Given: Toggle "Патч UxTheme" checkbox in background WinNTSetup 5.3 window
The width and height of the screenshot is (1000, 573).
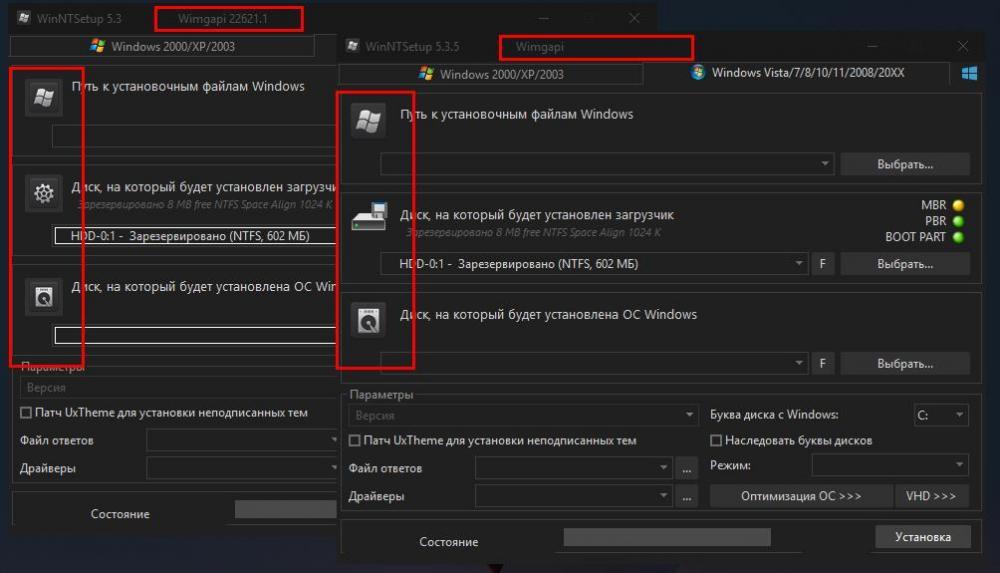Looking at the screenshot, I should [26, 413].
